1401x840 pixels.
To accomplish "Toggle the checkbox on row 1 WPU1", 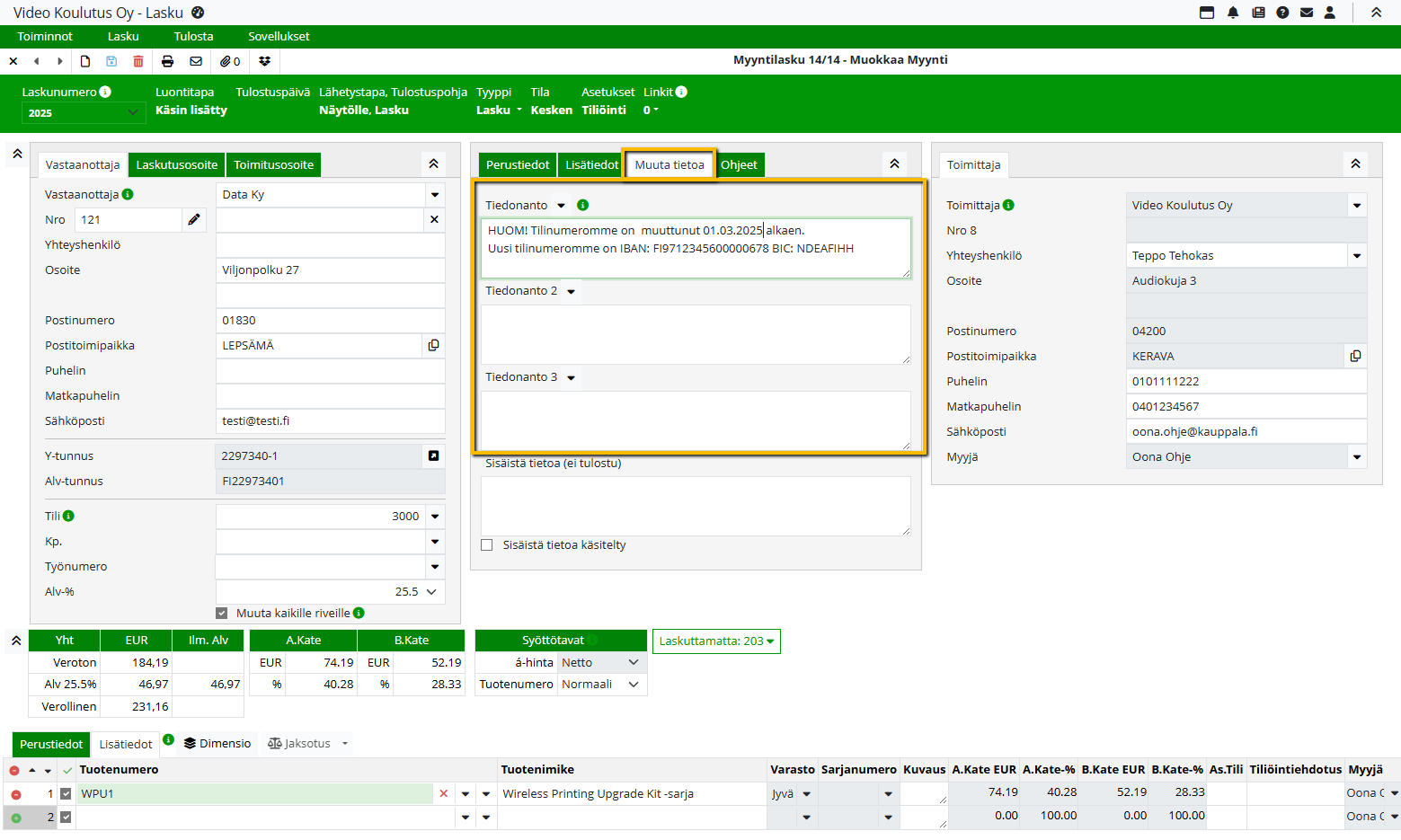I will pyautogui.click(x=66, y=794).
